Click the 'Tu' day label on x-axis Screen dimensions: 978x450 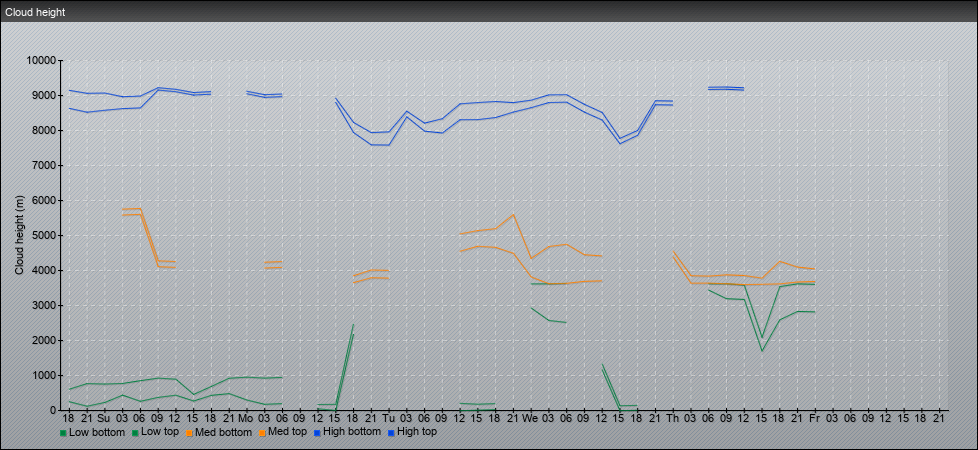pyautogui.click(x=388, y=418)
